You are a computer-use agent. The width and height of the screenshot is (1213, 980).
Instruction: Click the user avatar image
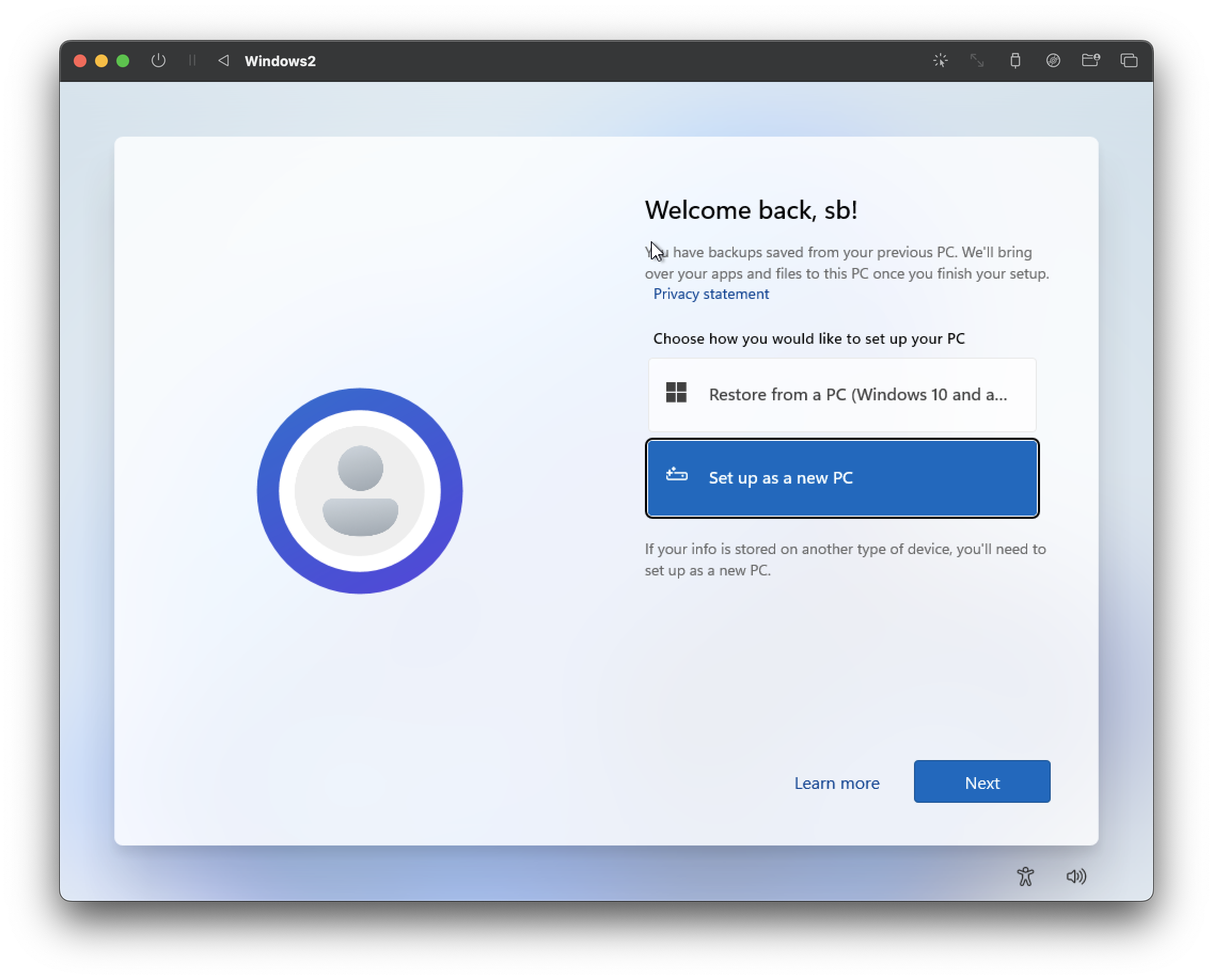(360, 491)
